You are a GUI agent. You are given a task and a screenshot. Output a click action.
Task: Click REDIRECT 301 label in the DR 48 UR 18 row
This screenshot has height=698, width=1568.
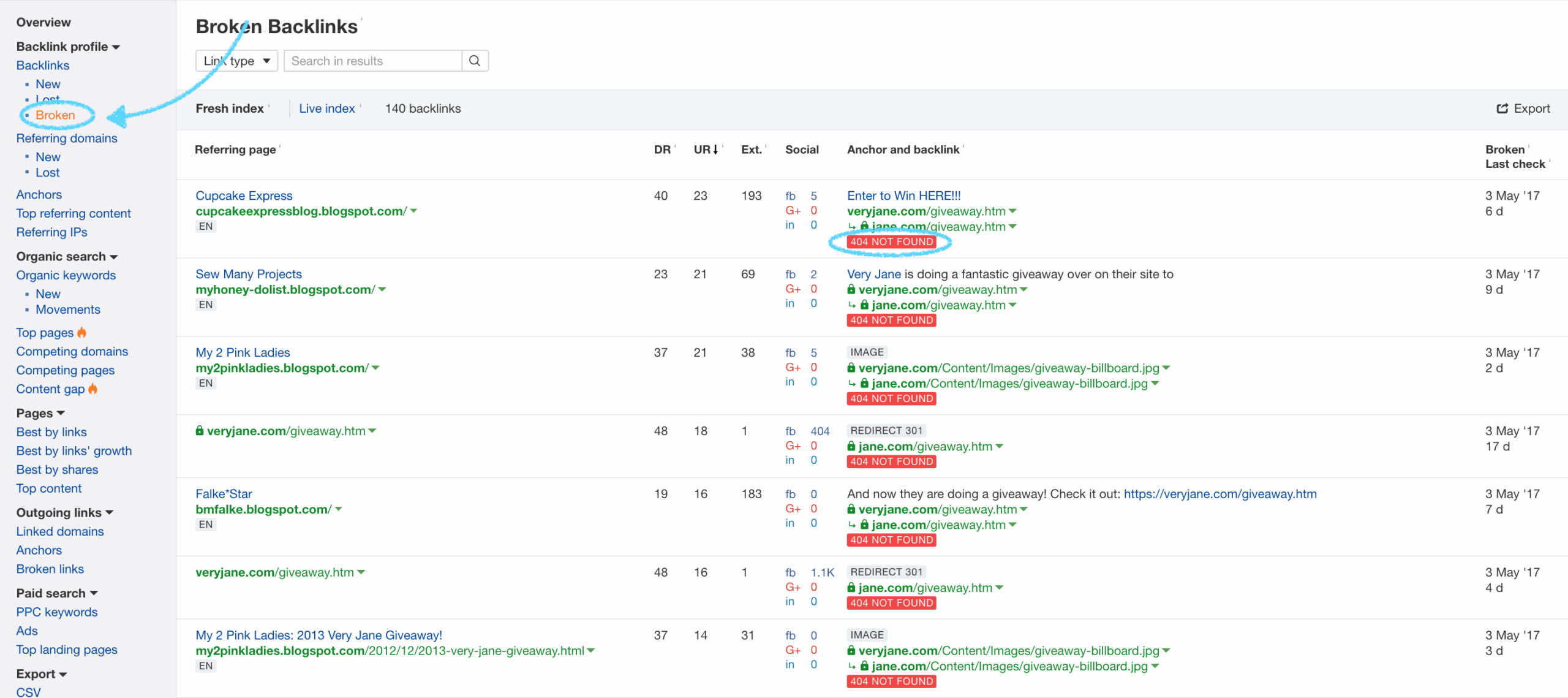tap(886, 430)
